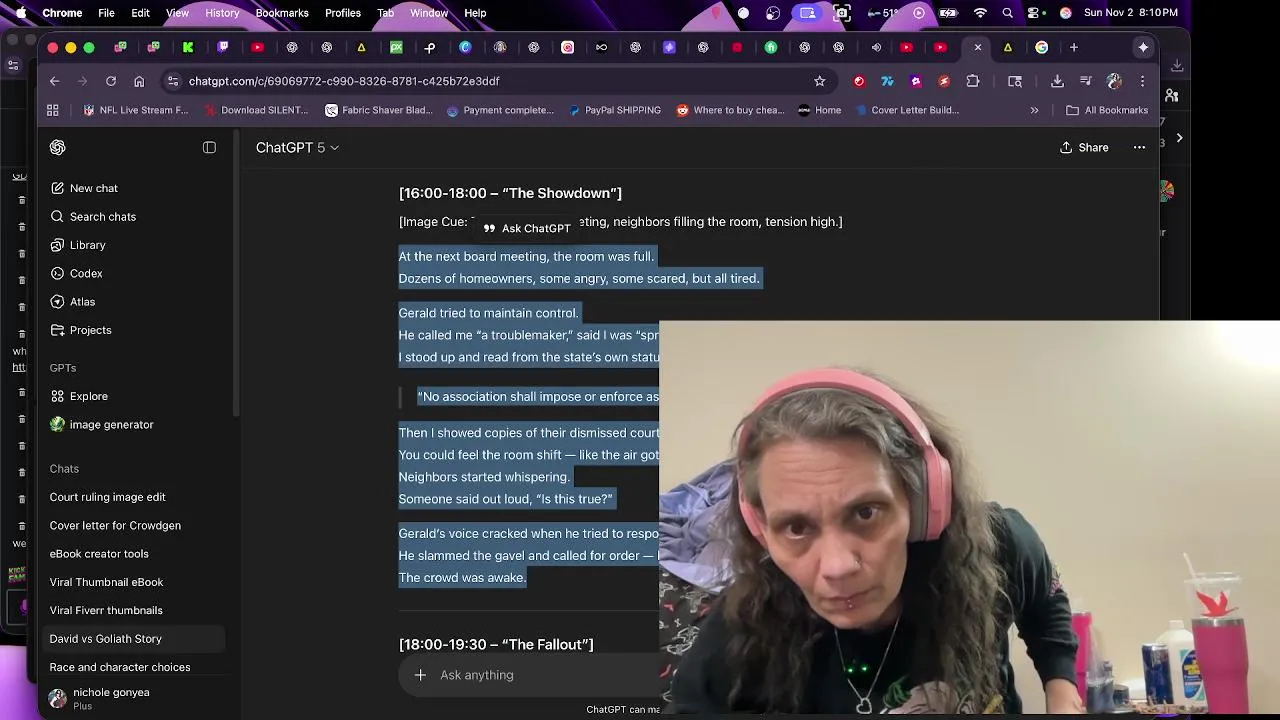The height and width of the screenshot is (720, 1280).
Task: Open the All Bookmarks folder
Action: click(1106, 110)
